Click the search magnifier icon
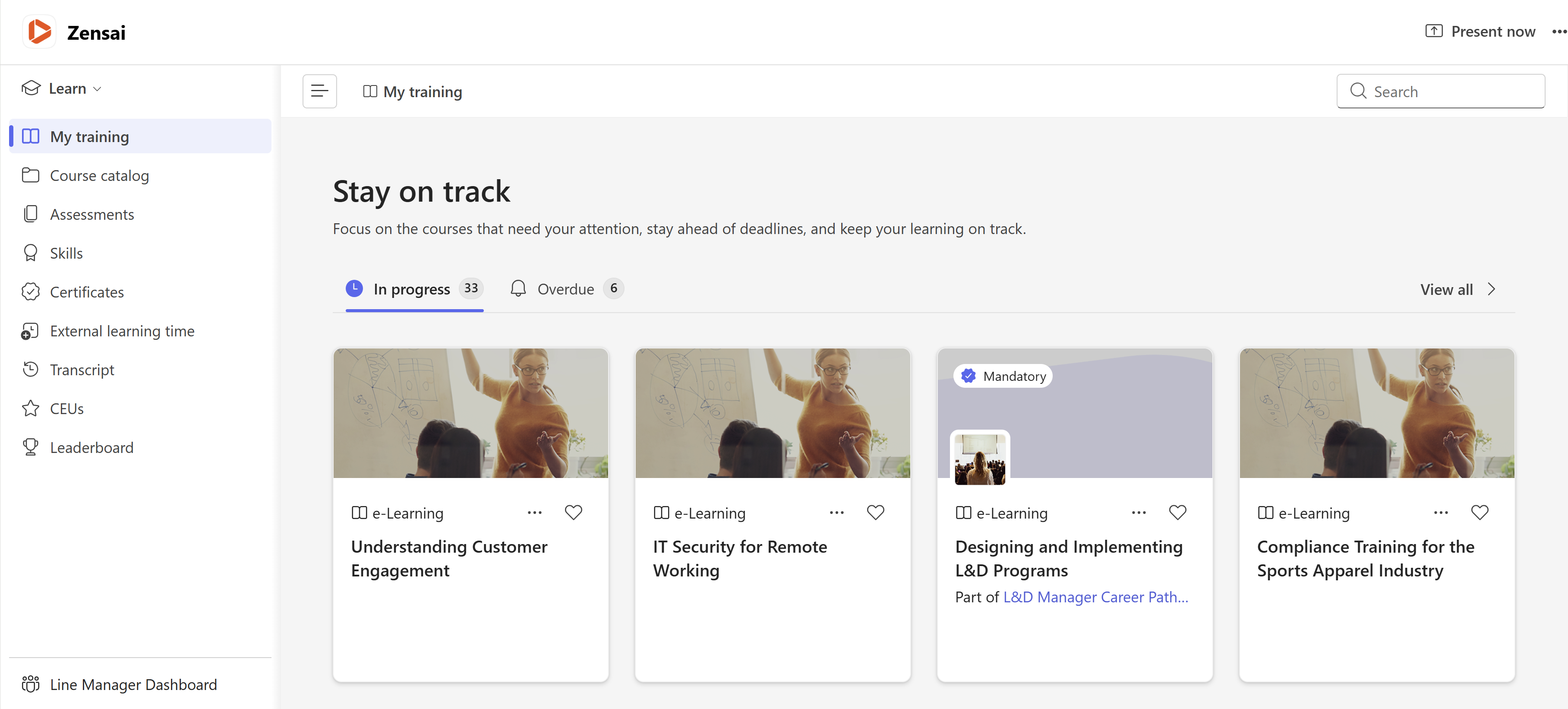The image size is (1568, 709). point(1358,92)
